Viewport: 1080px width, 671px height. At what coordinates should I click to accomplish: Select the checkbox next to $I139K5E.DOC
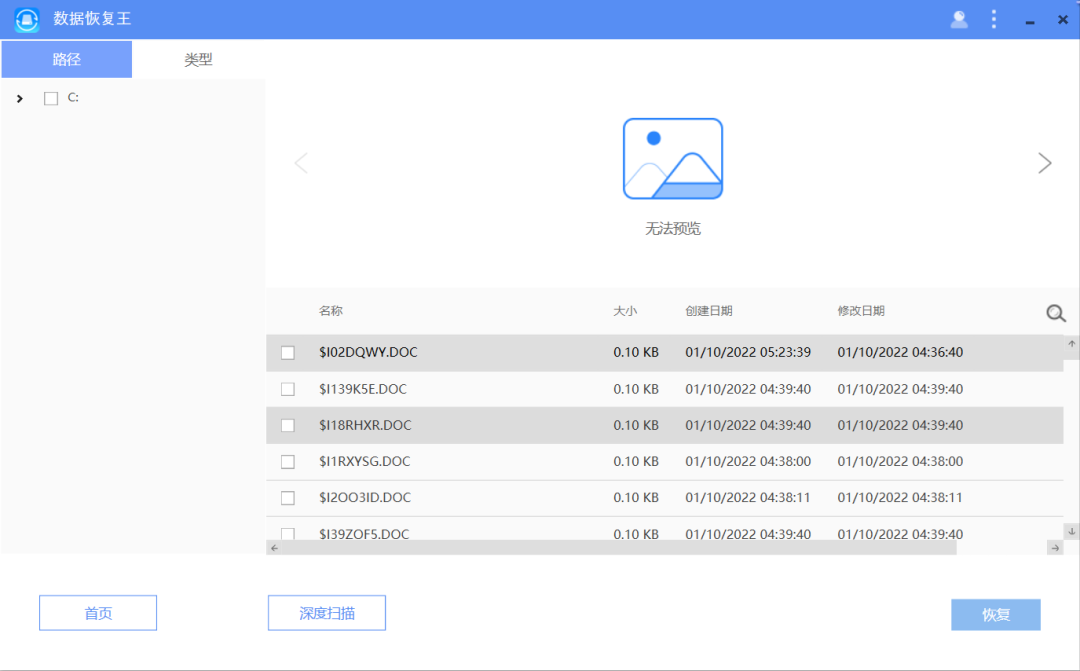288,389
